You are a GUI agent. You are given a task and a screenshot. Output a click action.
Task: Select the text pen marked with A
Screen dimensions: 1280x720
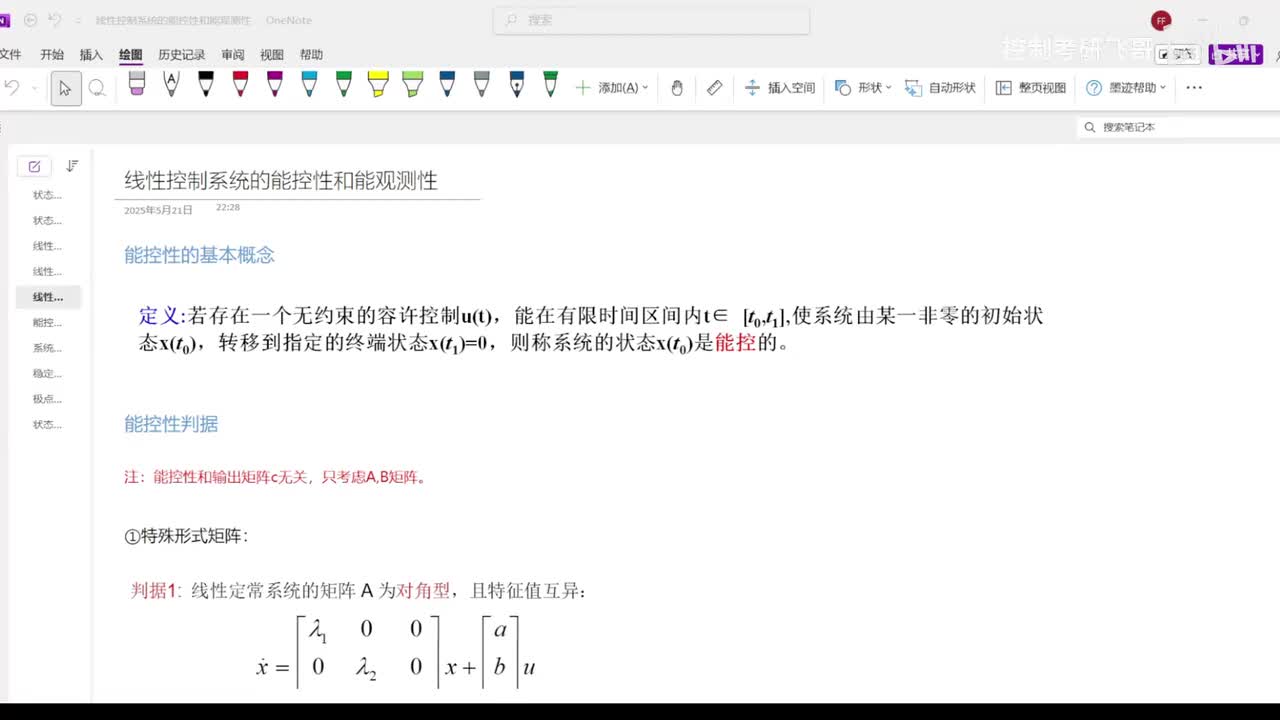(x=171, y=85)
